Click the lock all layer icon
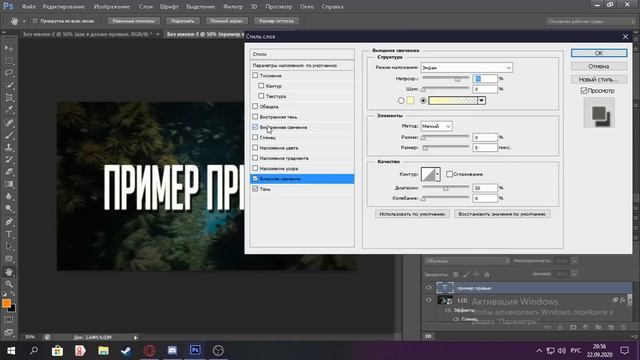Image resolution: width=640 pixels, height=360 pixels. (487, 274)
